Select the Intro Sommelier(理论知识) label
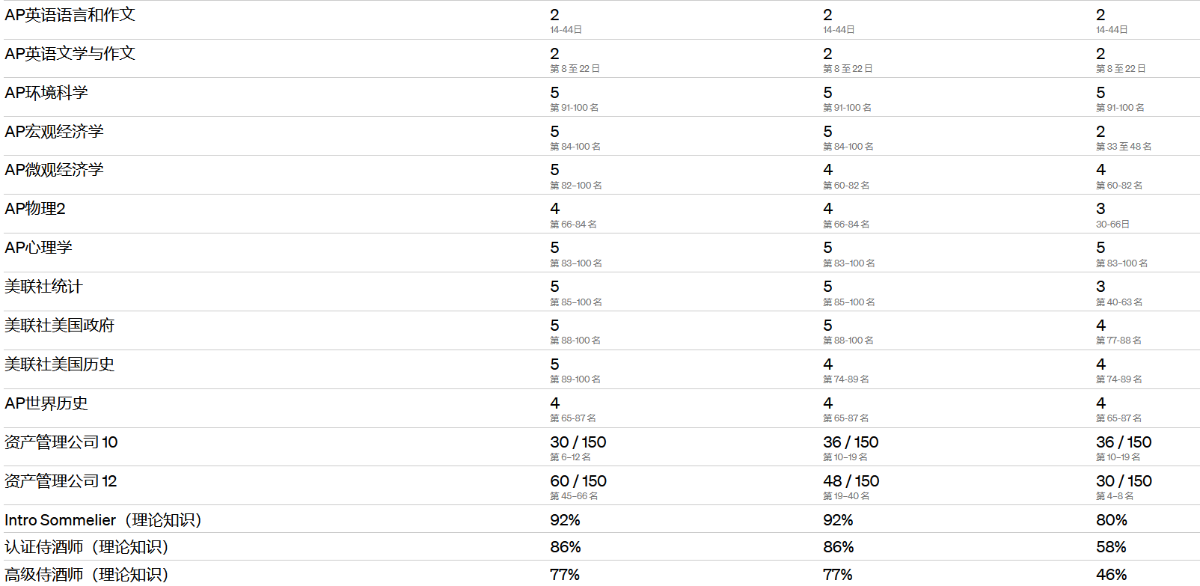1200x586 pixels. pyautogui.click(x=103, y=520)
